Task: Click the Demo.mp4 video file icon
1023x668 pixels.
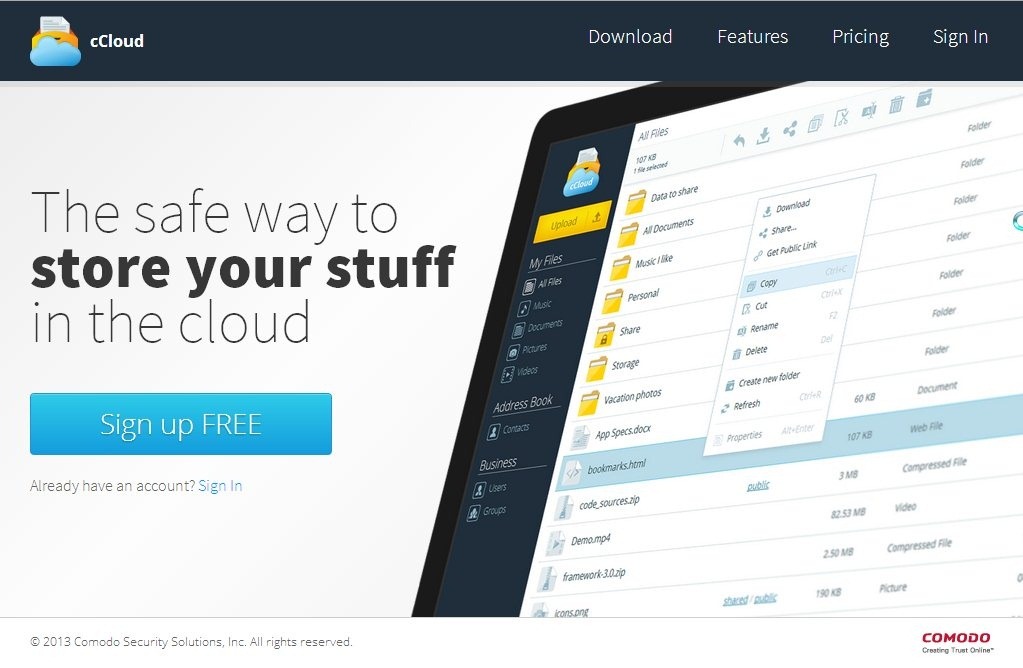Action: [x=555, y=542]
